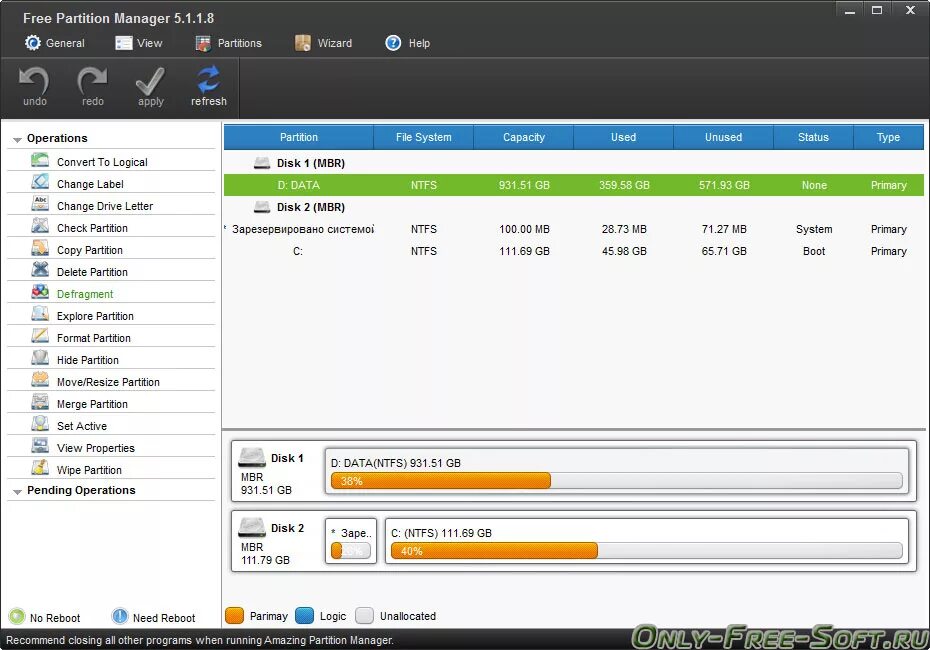Click the View Properties icon
Image resolution: width=930 pixels, height=650 pixels.
[x=40, y=445]
